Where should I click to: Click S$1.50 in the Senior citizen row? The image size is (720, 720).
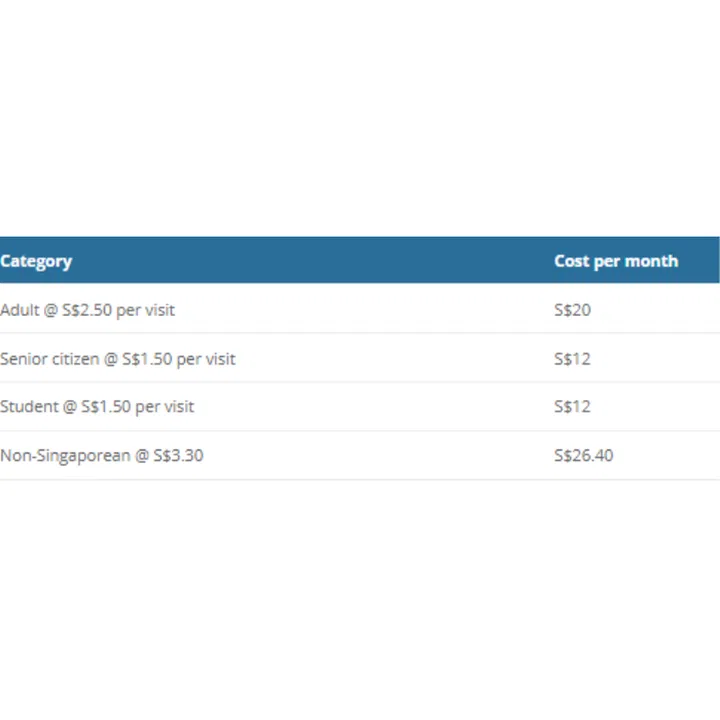pos(147,358)
